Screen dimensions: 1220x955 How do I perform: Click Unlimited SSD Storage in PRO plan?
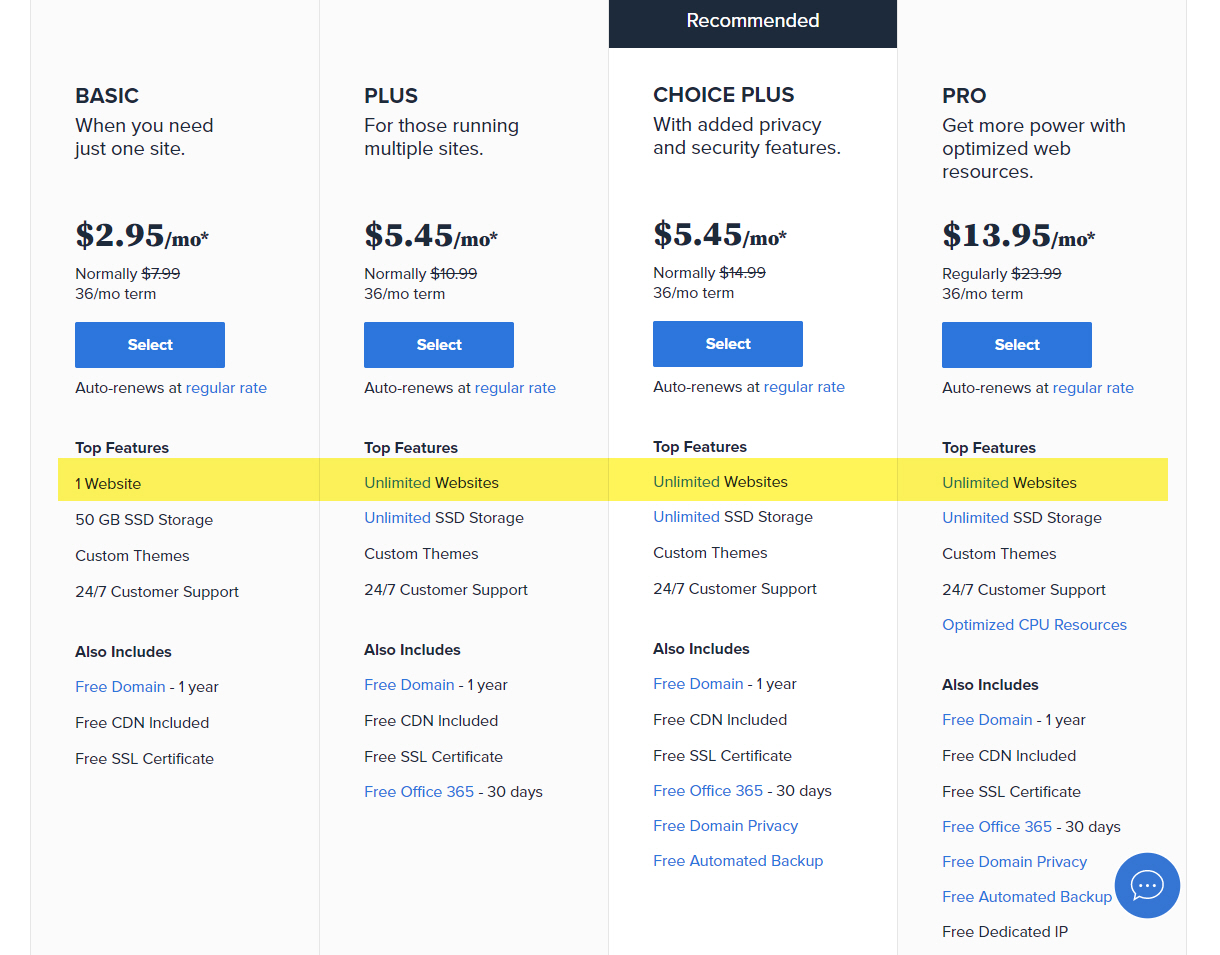[975, 518]
